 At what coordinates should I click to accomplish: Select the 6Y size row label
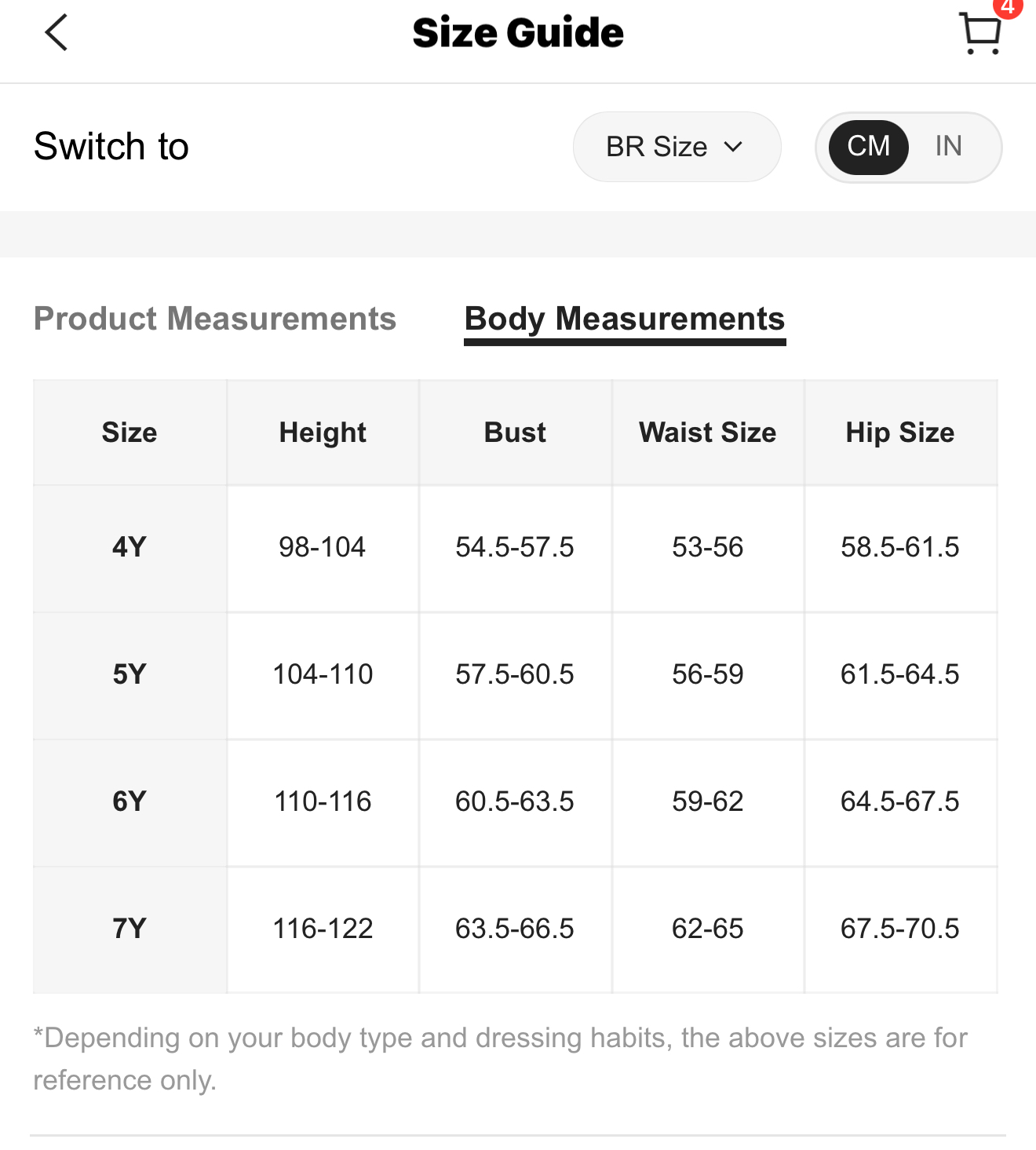click(x=129, y=801)
